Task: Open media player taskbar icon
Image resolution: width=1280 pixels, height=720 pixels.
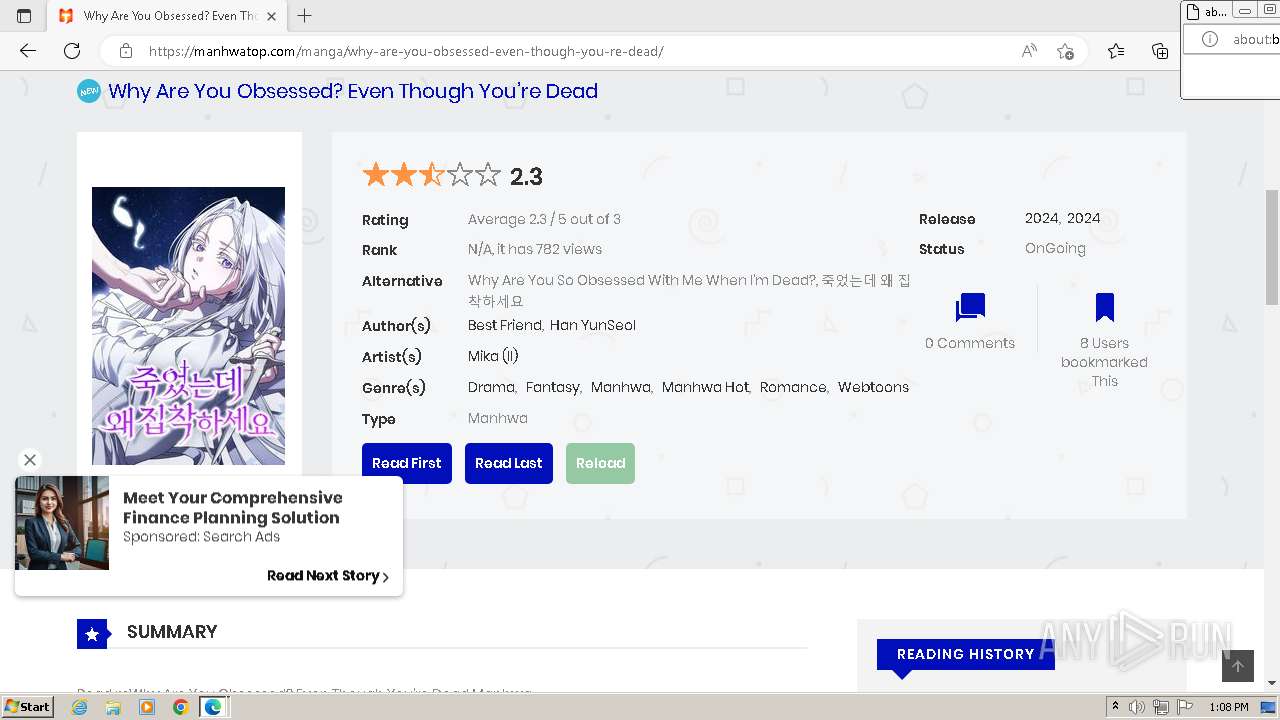Action: pos(147,707)
